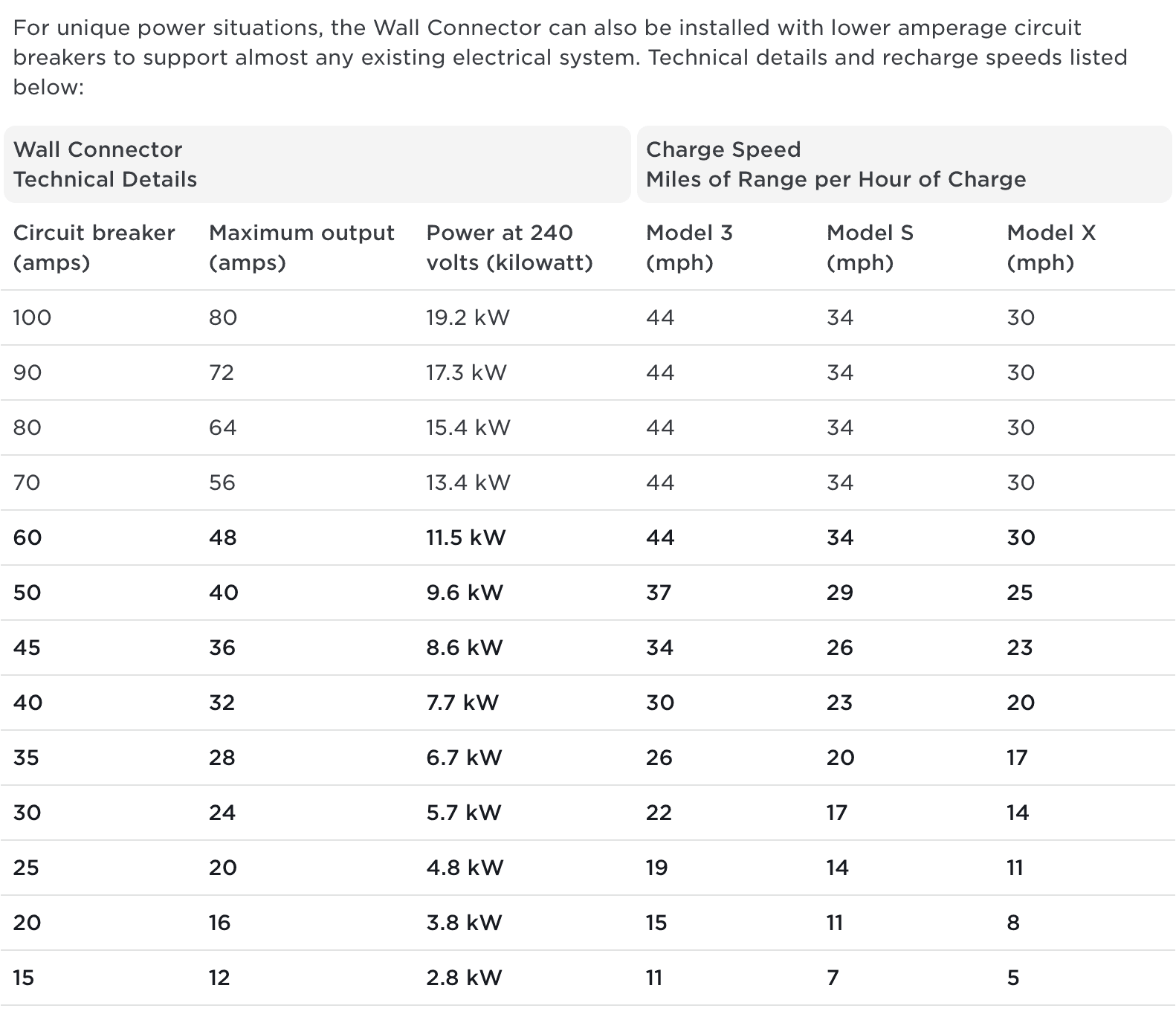The height and width of the screenshot is (1020, 1176).
Task: Click the Charge Speed header band
Action: coord(835,164)
